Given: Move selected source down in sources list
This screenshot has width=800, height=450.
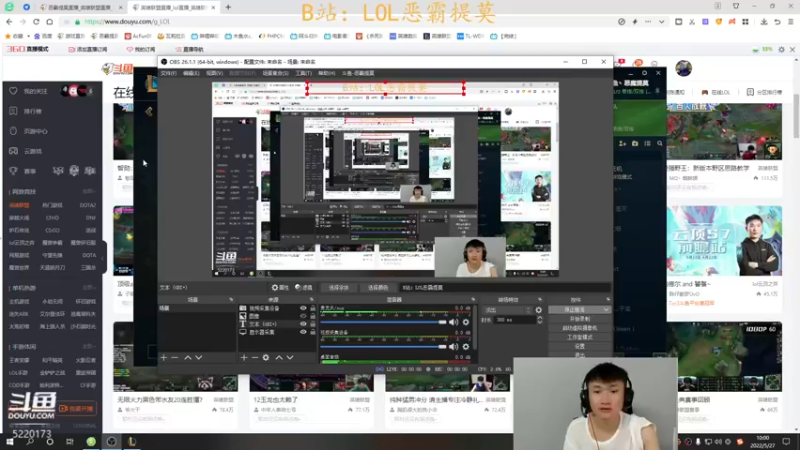Looking at the screenshot, I should (290, 358).
